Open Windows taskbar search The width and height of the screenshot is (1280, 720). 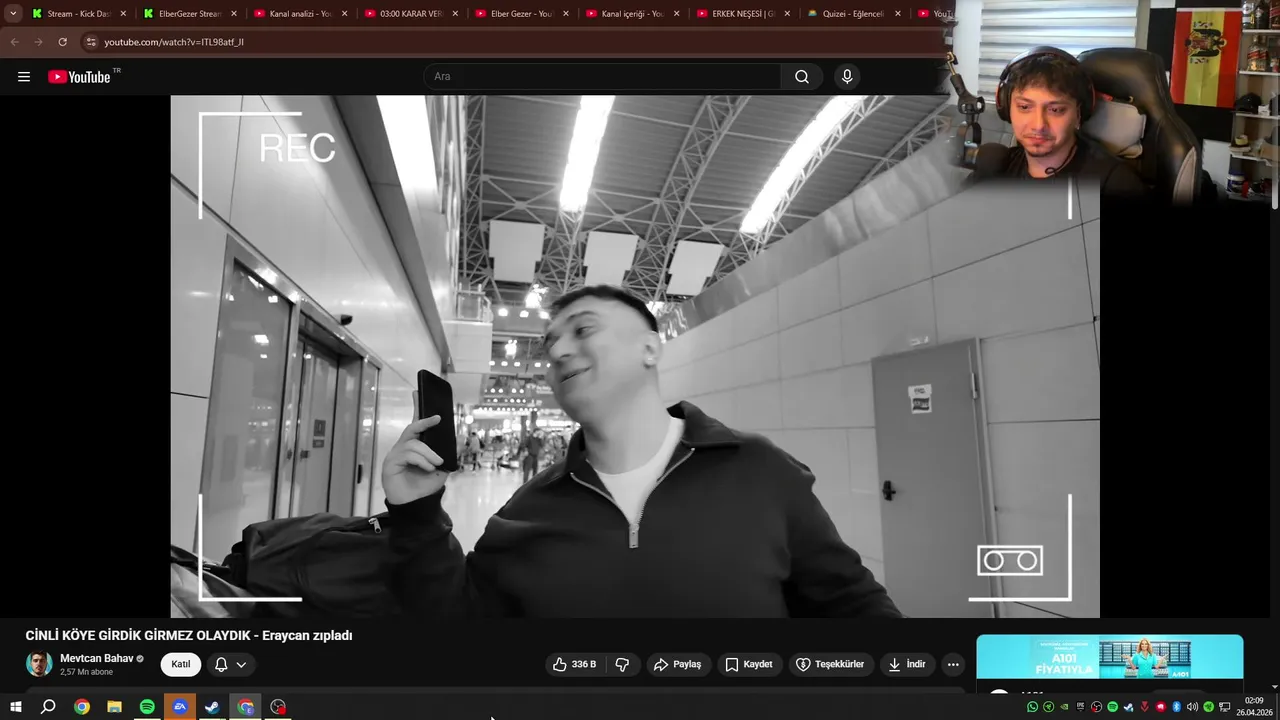pyautogui.click(x=48, y=707)
